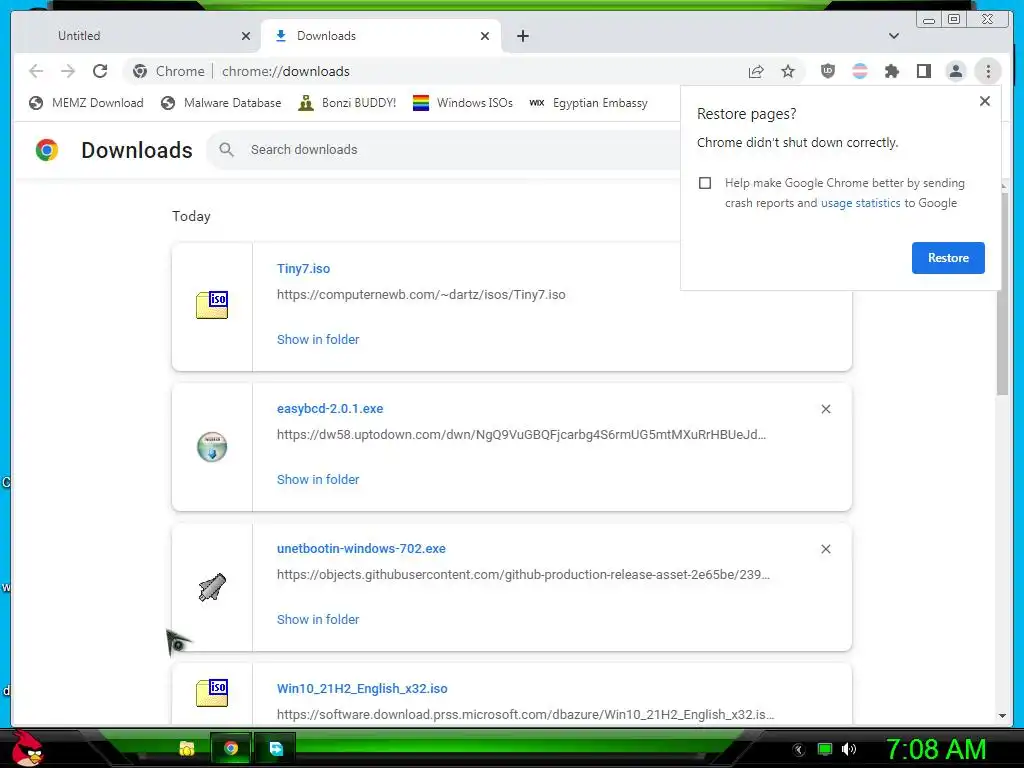Open the Extensions puzzle piece menu
Screen dimensions: 1024x768
[x=891, y=71]
